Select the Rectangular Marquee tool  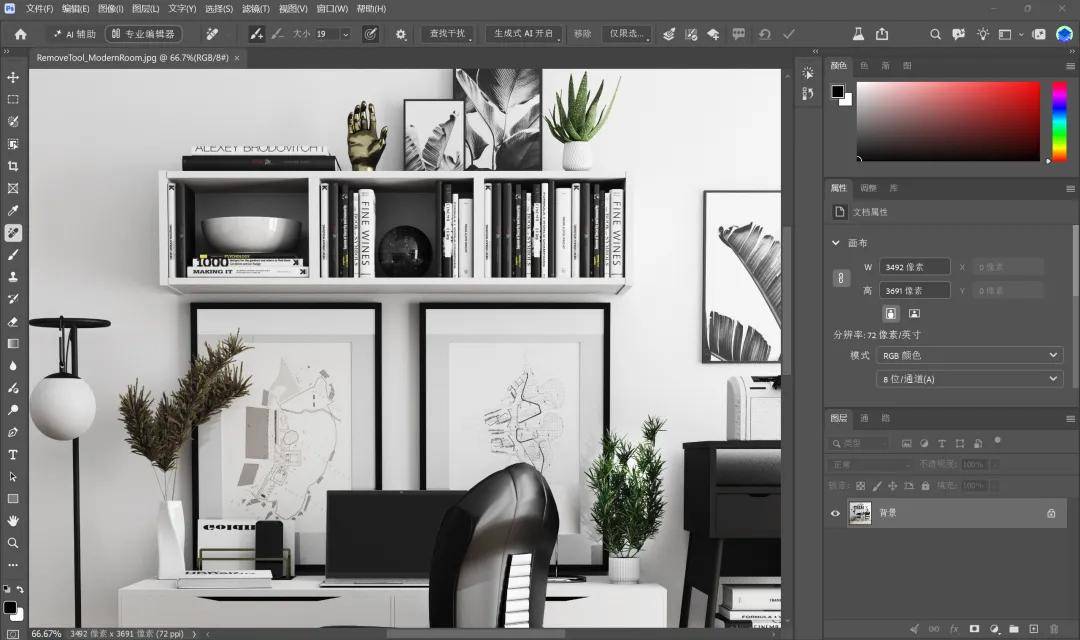tap(13, 99)
